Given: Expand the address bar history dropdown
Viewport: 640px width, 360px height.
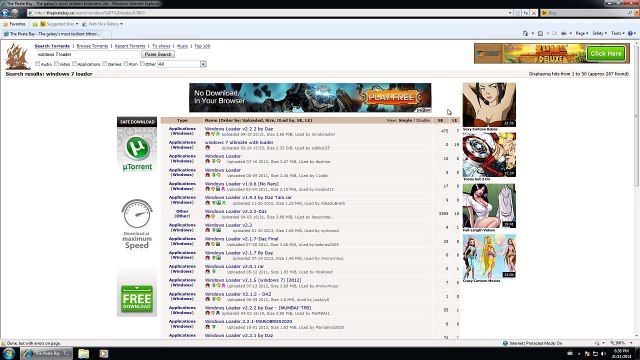Looking at the screenshot, I should point(510,13).
